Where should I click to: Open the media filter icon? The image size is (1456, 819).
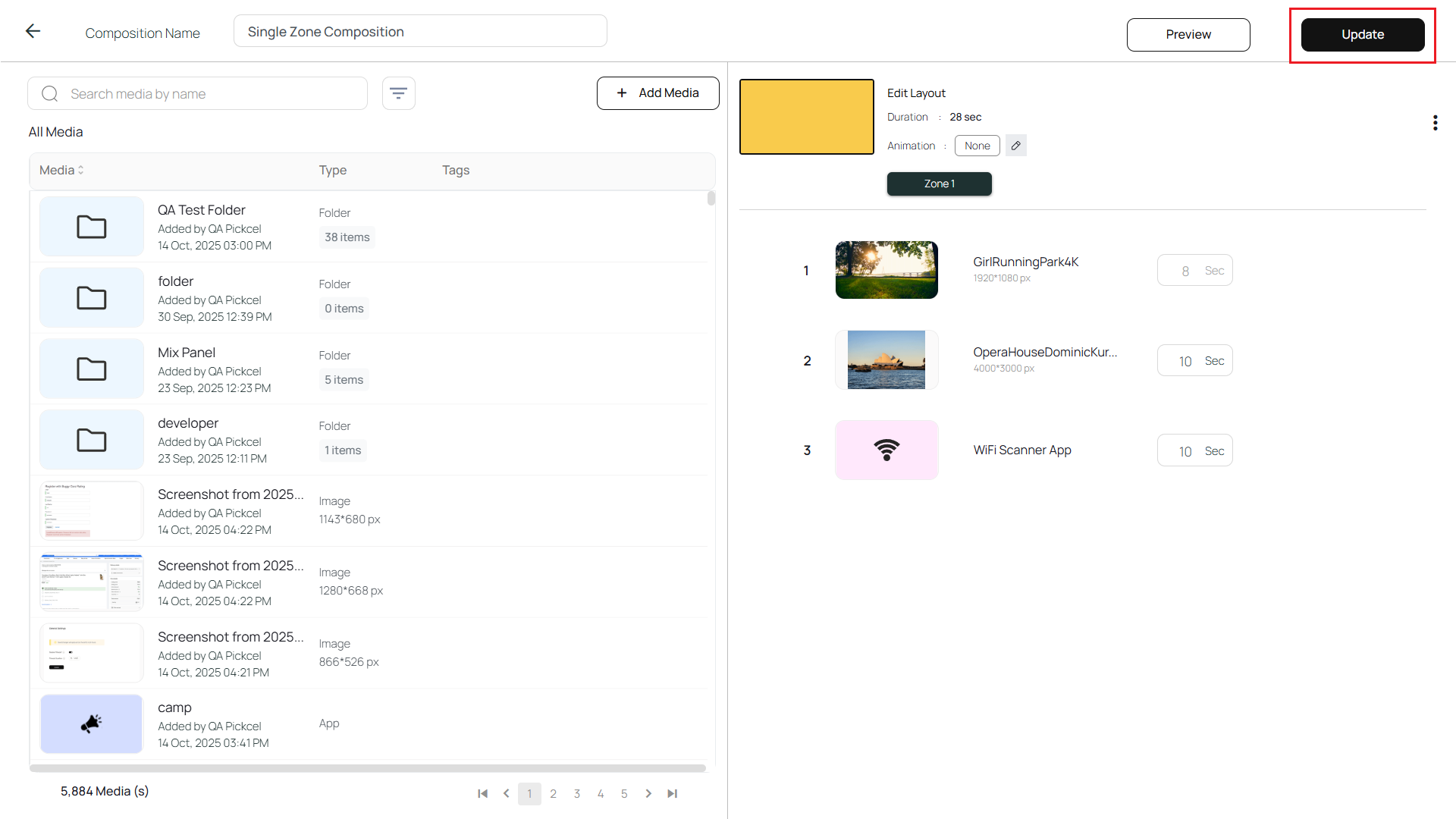[398, 93]
